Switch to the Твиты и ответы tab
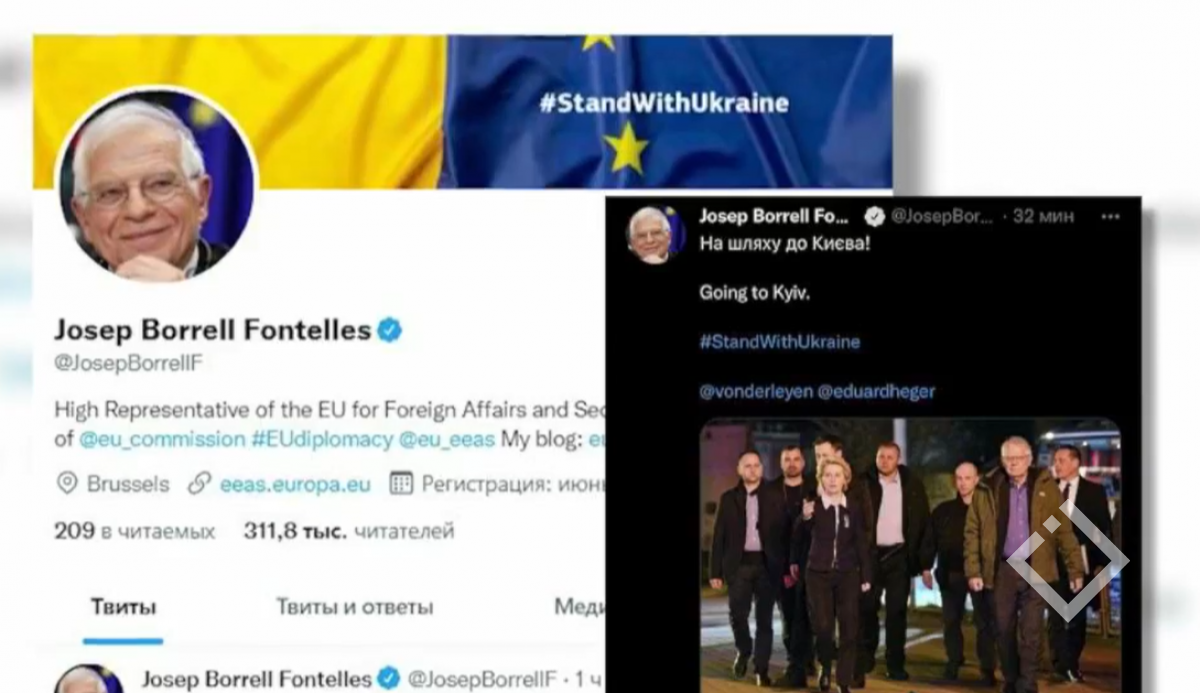The image size is (1200, 693). pyautogui.click(x=355, y=607)
